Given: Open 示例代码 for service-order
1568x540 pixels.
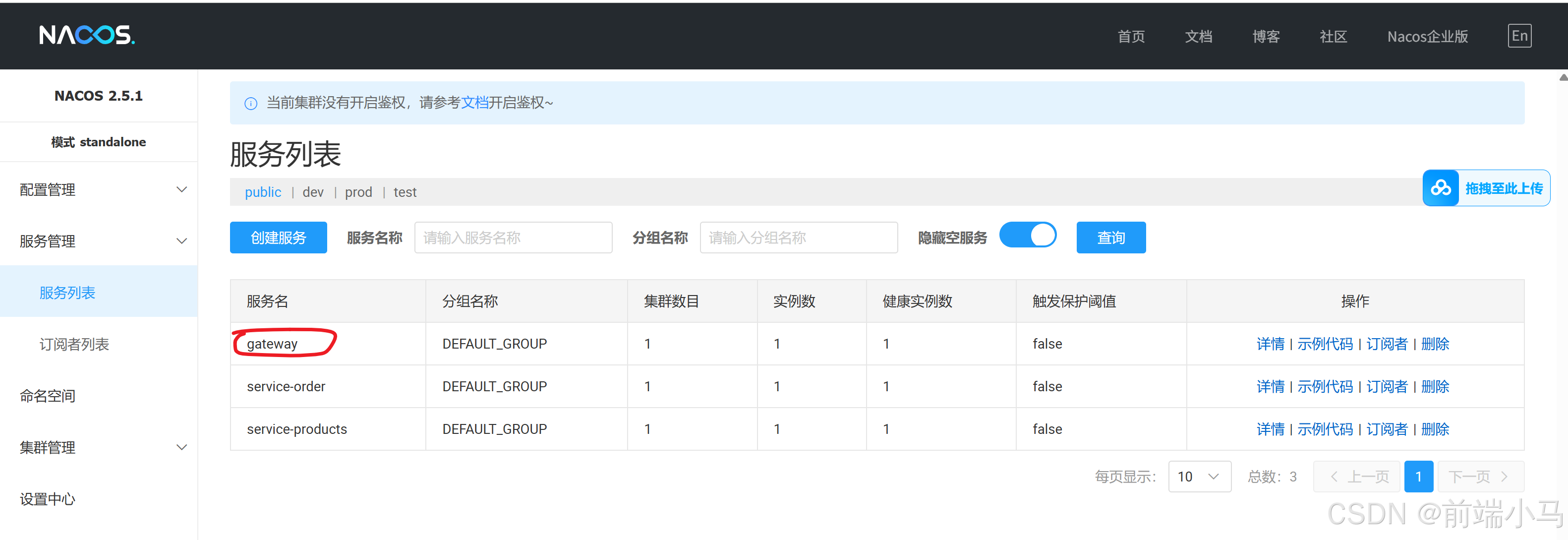Looking at the screenshot, I should click(x=1325, y=387).
